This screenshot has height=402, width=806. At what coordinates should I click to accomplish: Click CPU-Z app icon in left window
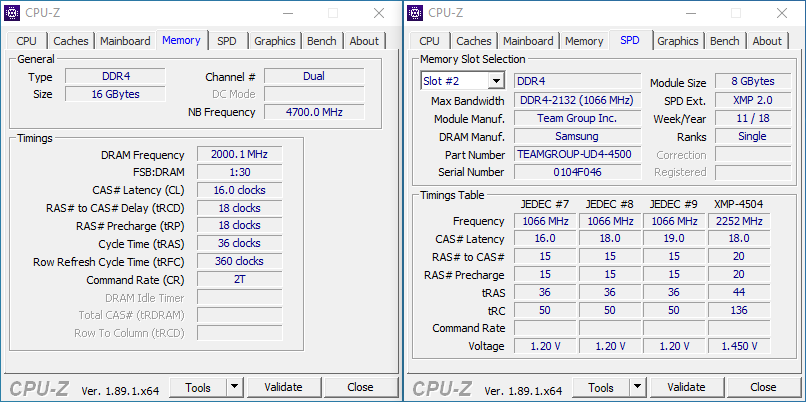click(x=12, y=13)
